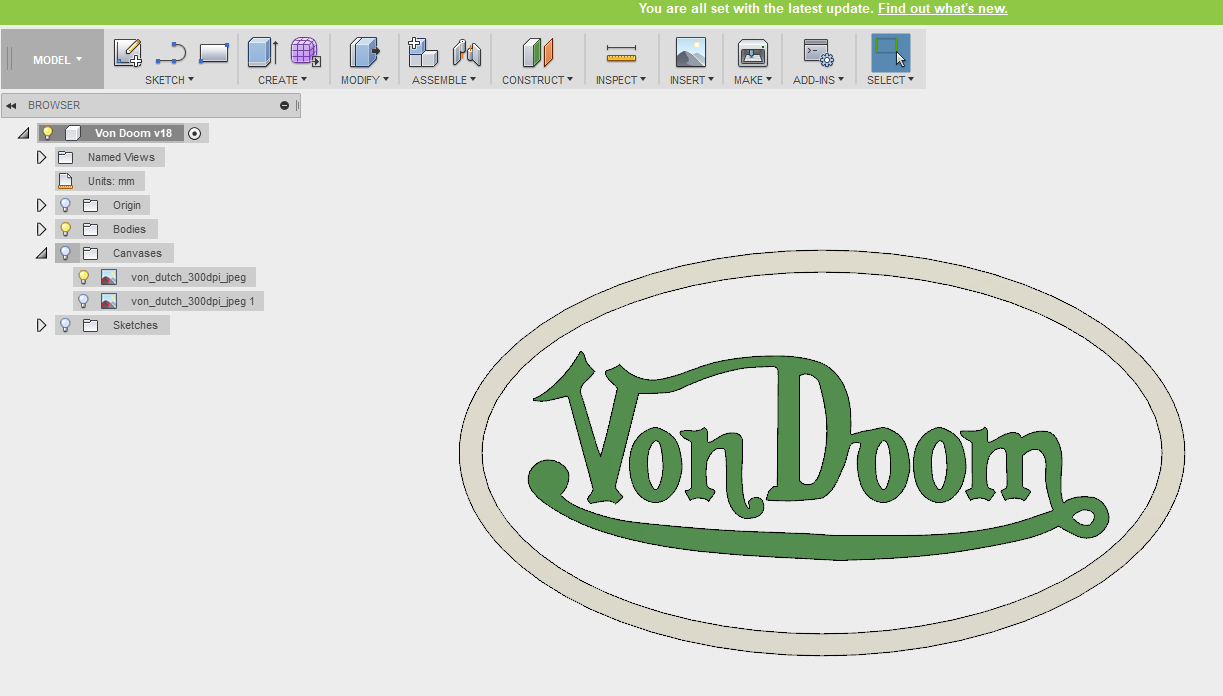Click the Units: mm document icon
Image resolution: width=1223 pixels, height=696 pixels.
pos(66,181)
